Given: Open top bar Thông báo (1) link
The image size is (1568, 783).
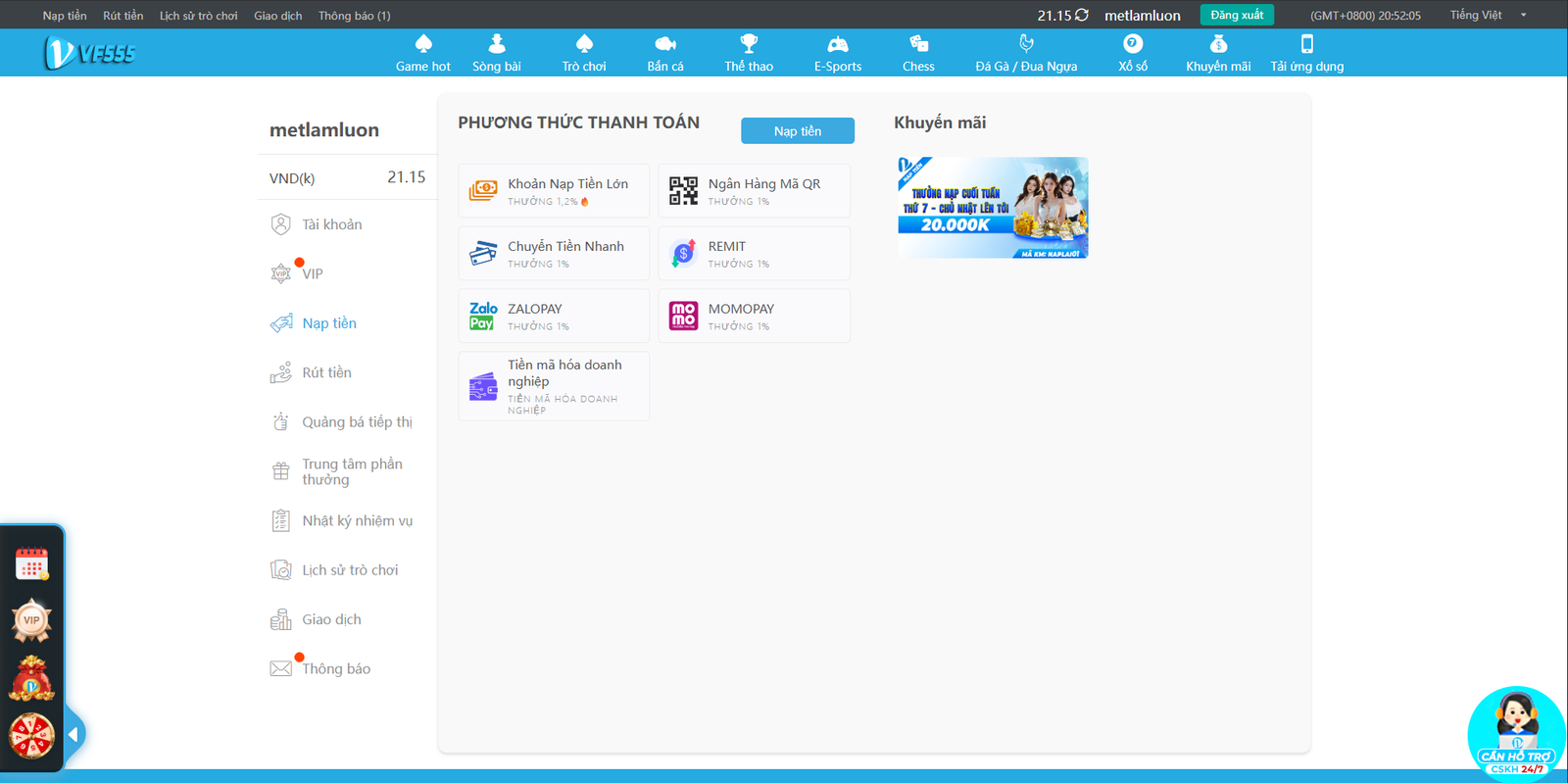Looking at the screenshot, I should pyautogui.click(x=355, y=16).
